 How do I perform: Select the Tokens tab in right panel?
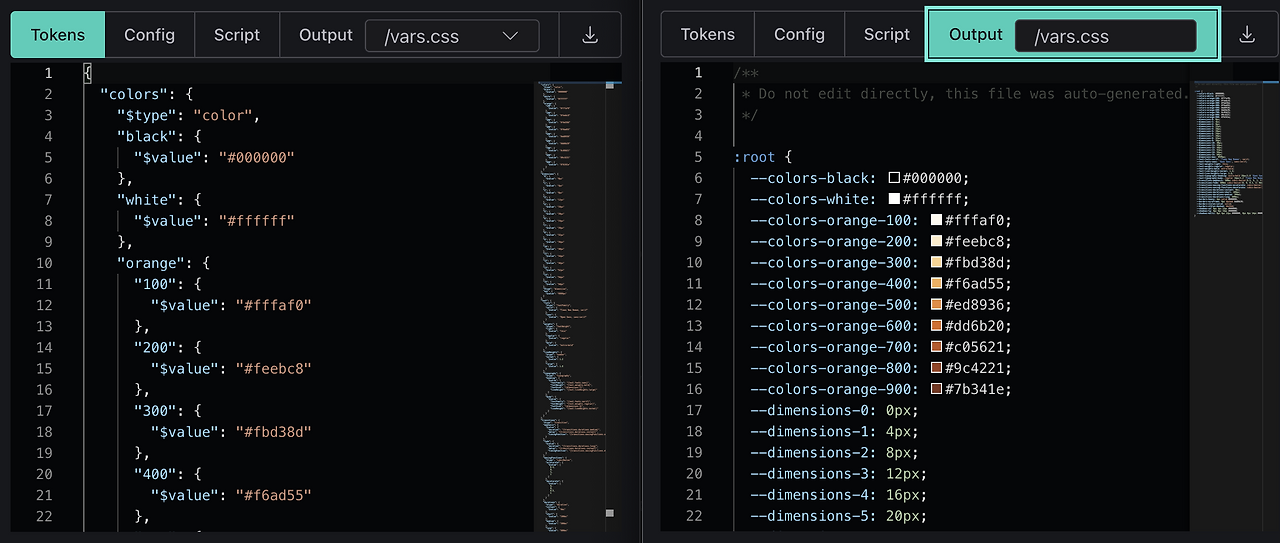707,35
